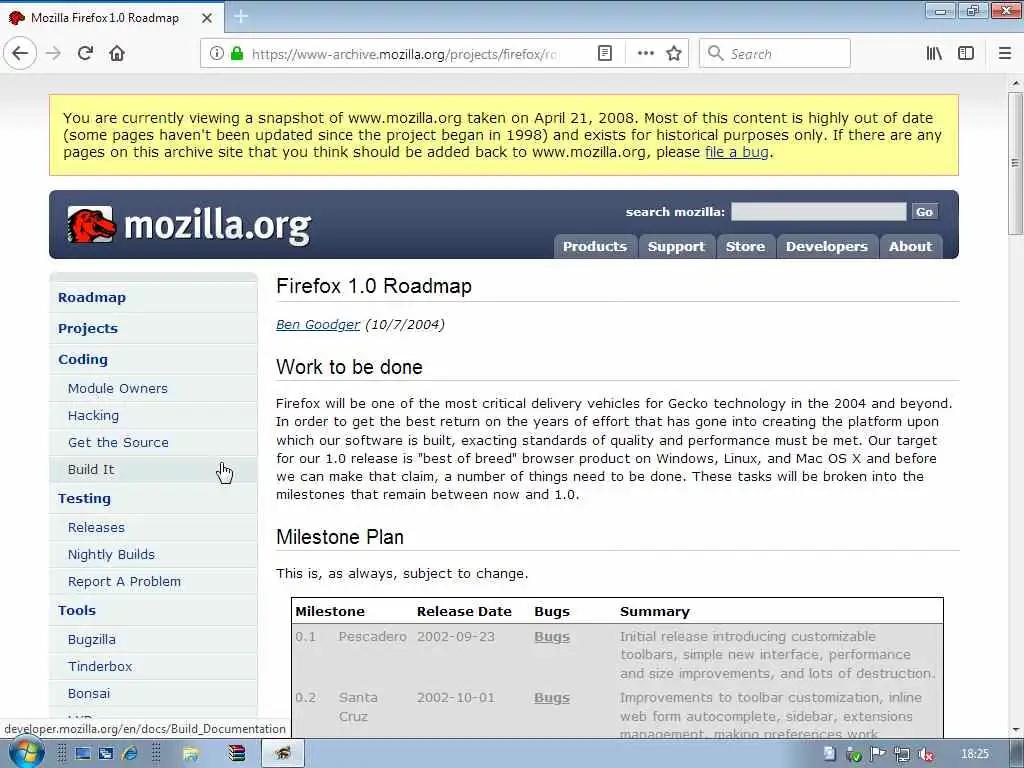The width and height of the screenshot is (1024, 768).
Task: Open the page actions three-dots menu
Action: [x=646, y=54]
